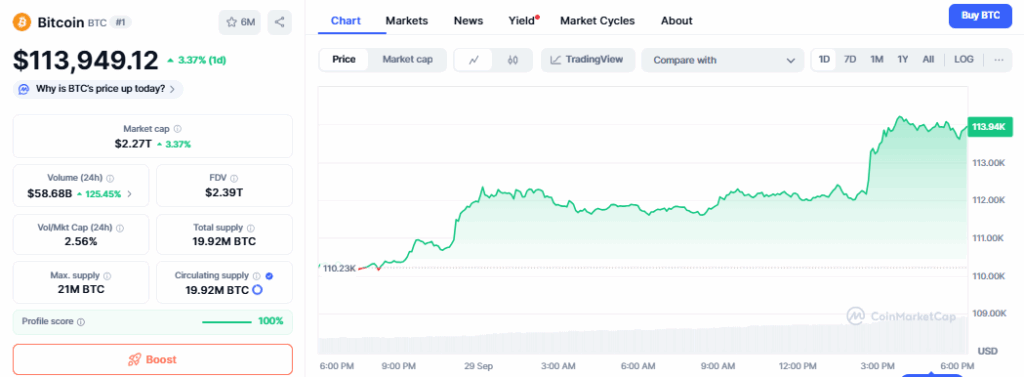Open Volume (24h) info icon

click(x=110, y=178)
